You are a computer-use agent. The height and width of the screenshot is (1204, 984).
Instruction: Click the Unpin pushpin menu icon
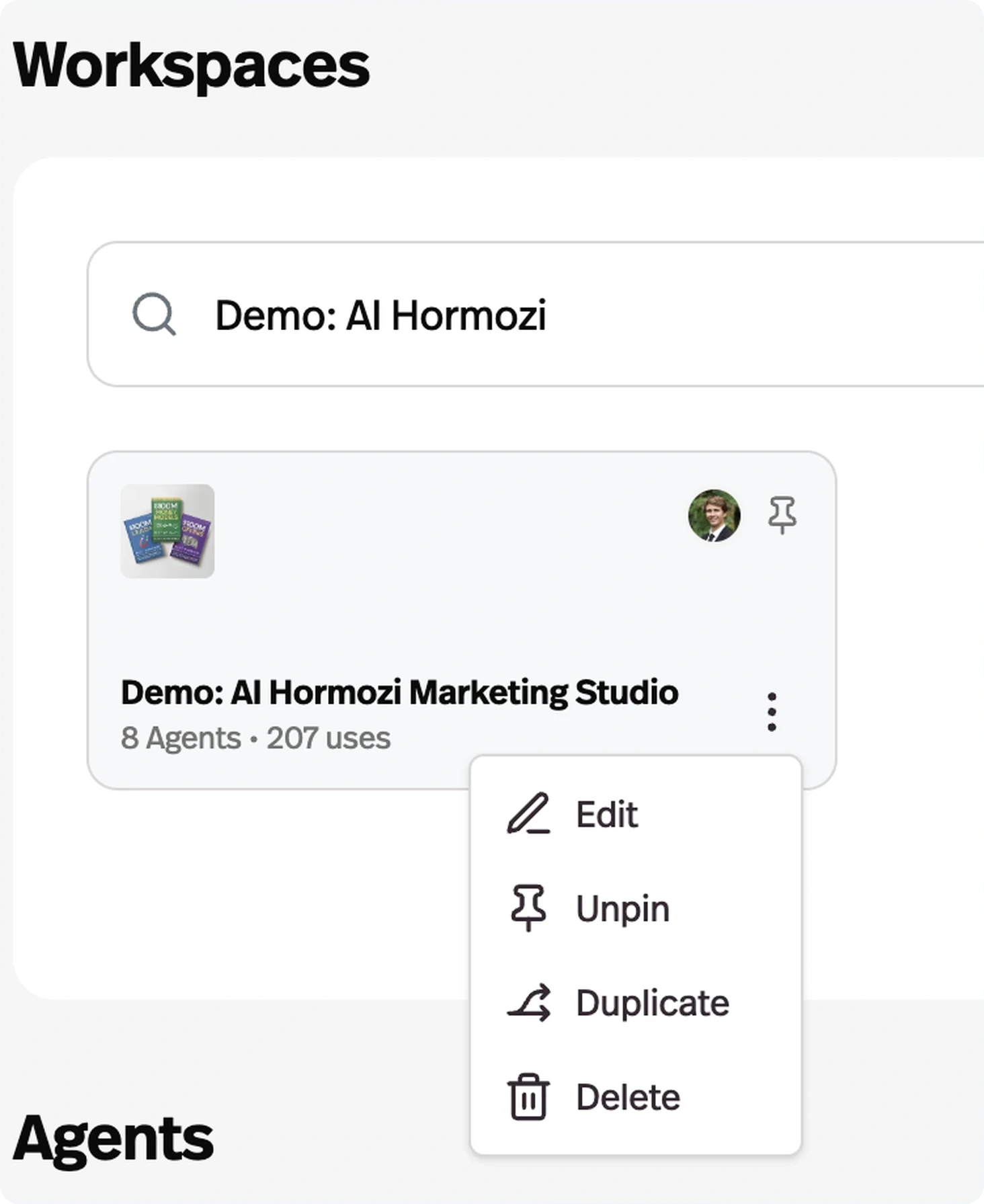click(528, 908)
